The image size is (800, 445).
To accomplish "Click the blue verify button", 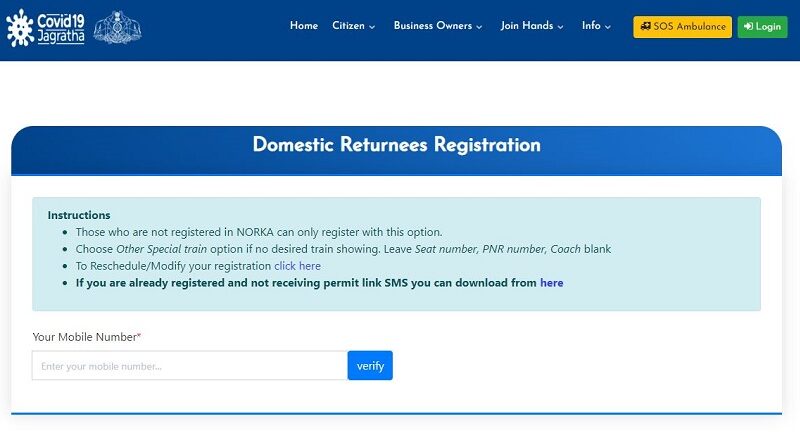I will (x=370, y=365).
